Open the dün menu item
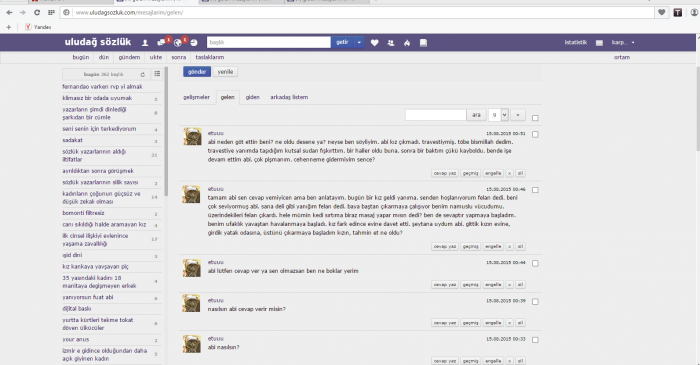The height and width of the screenshot is (365, 700). (104, 58)
